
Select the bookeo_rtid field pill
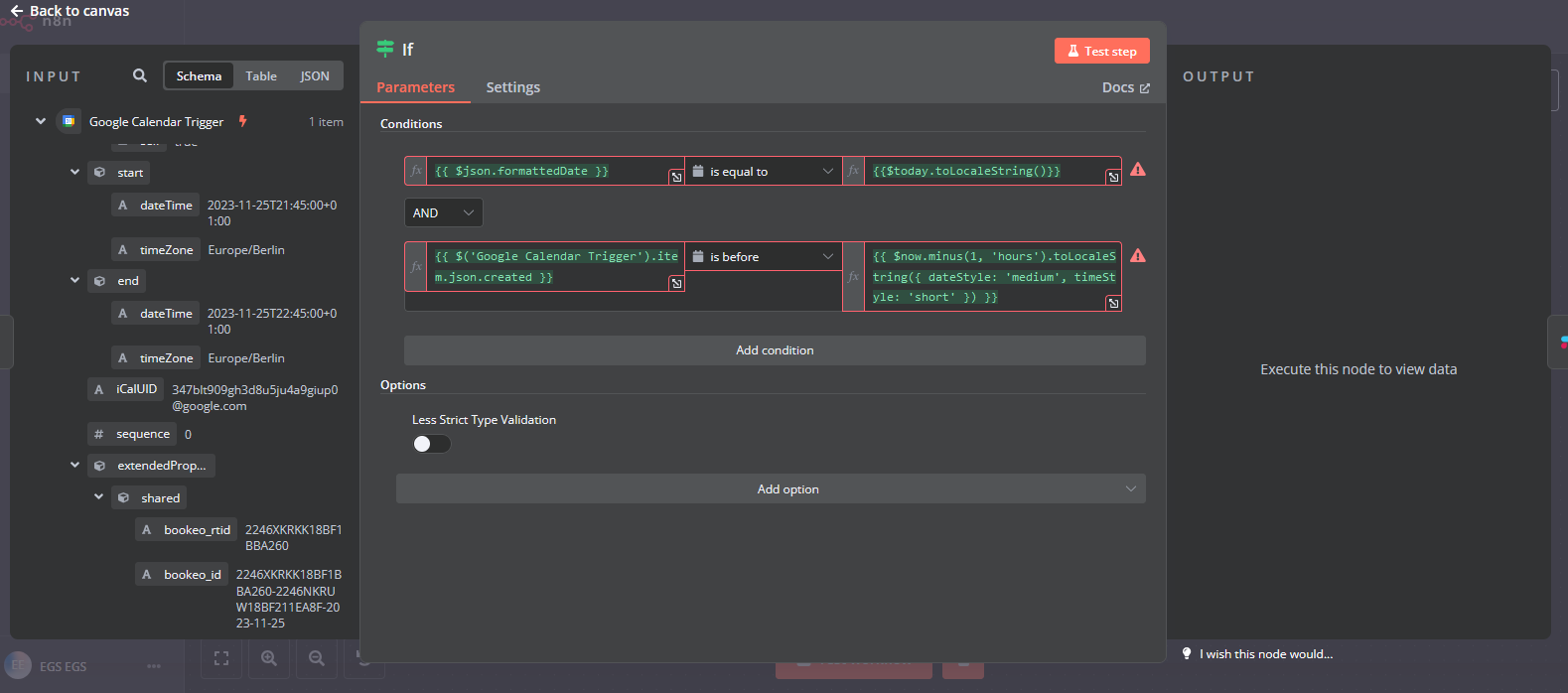[186, 530]
